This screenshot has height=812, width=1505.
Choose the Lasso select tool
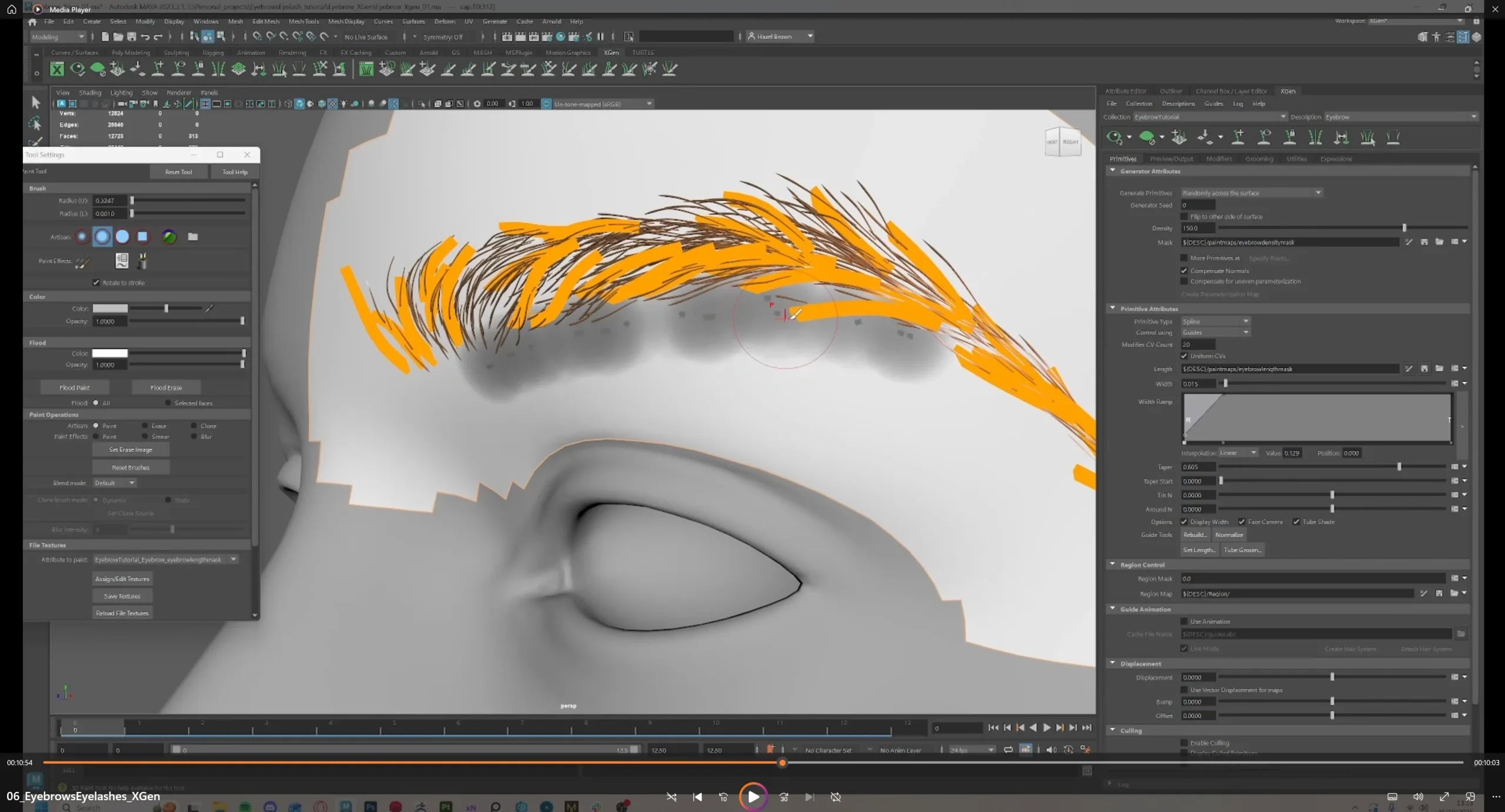pyautogui.click(x=35, y=123)
